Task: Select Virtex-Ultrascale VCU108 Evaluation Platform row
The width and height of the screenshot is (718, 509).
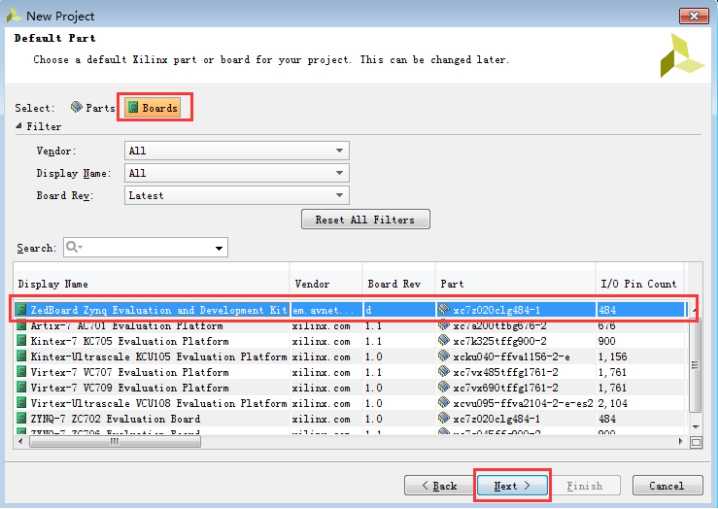Action: [x=350, y=403]
